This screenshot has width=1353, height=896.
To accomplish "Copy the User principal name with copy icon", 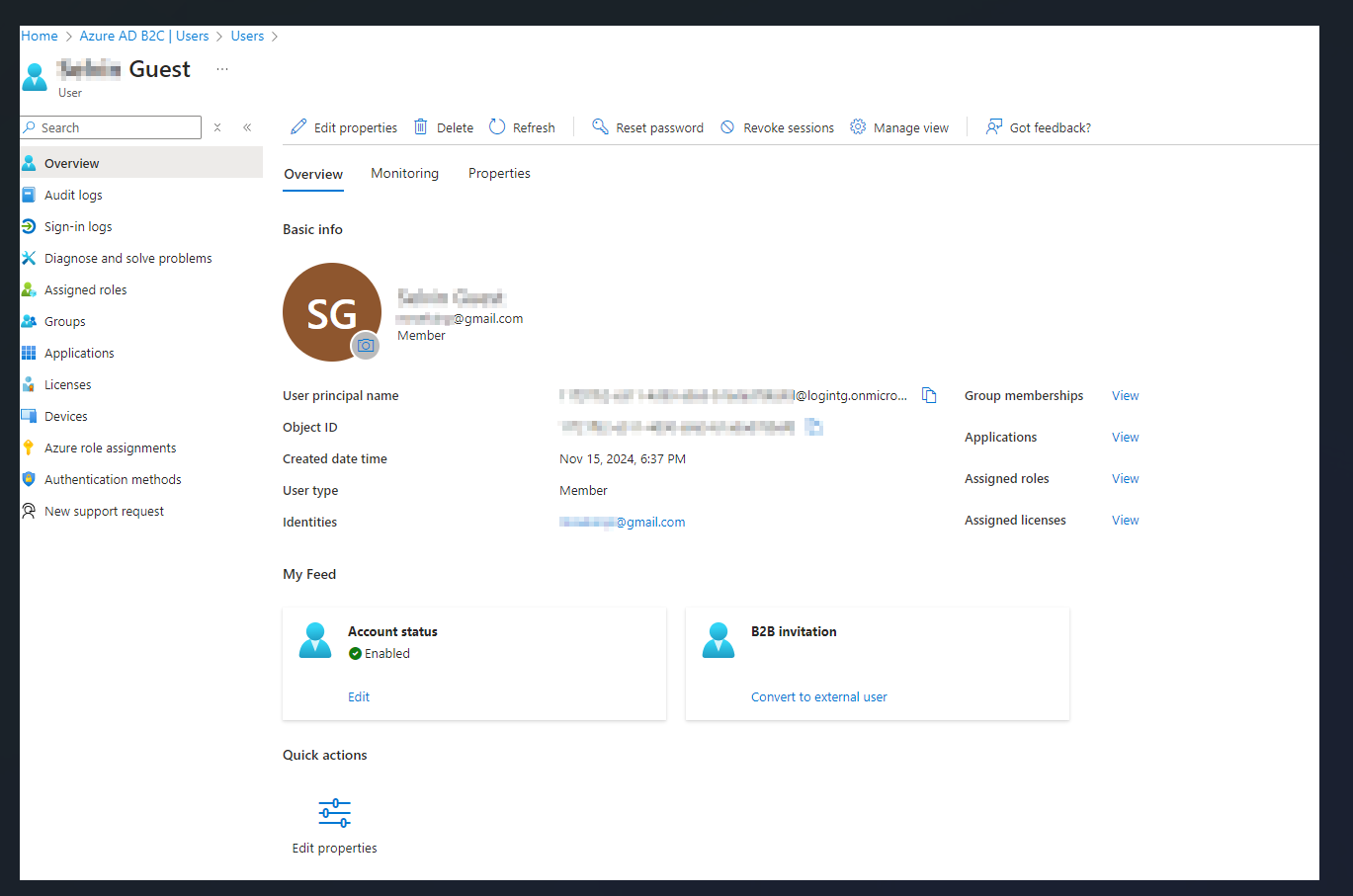I will pyautogui.click(x=929, y=395).
